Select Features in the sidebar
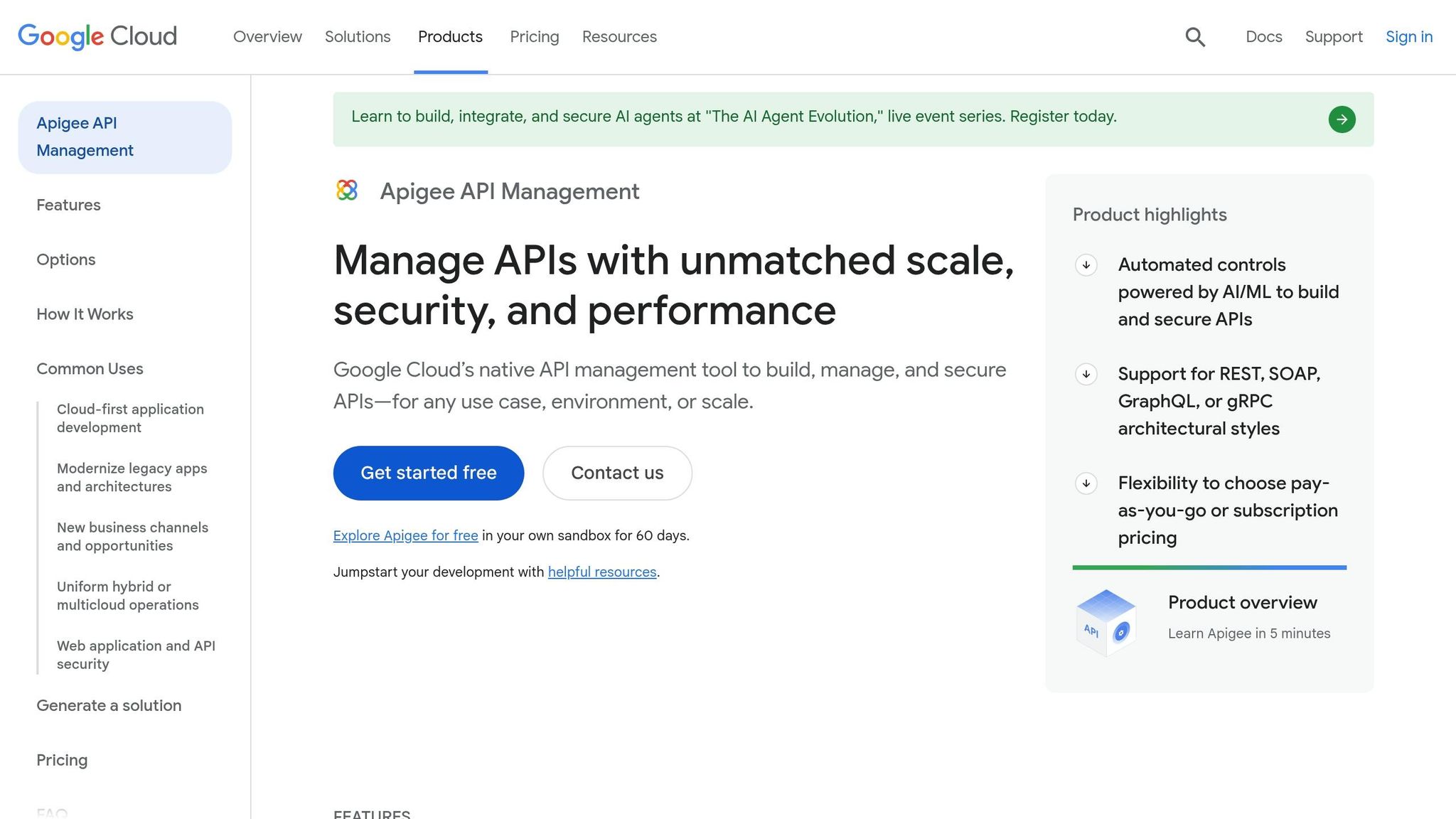 pyautogui.click(x=68, y=205)
